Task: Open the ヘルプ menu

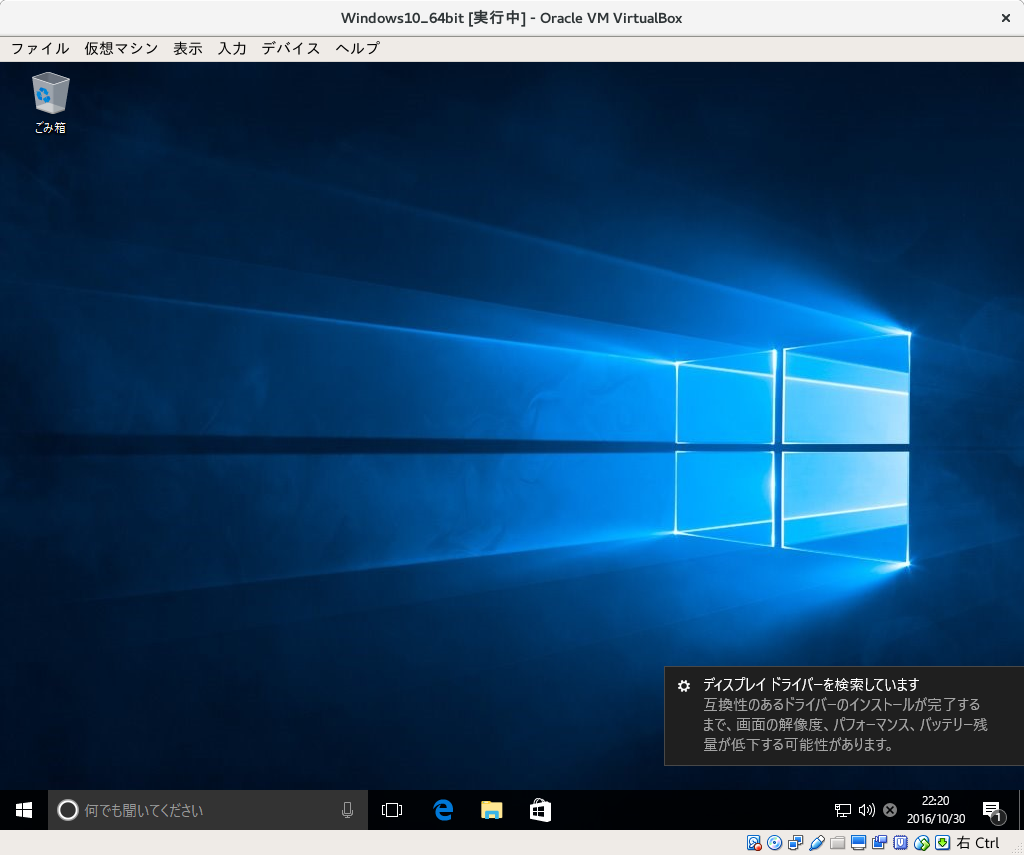Action: click(357, 48)
